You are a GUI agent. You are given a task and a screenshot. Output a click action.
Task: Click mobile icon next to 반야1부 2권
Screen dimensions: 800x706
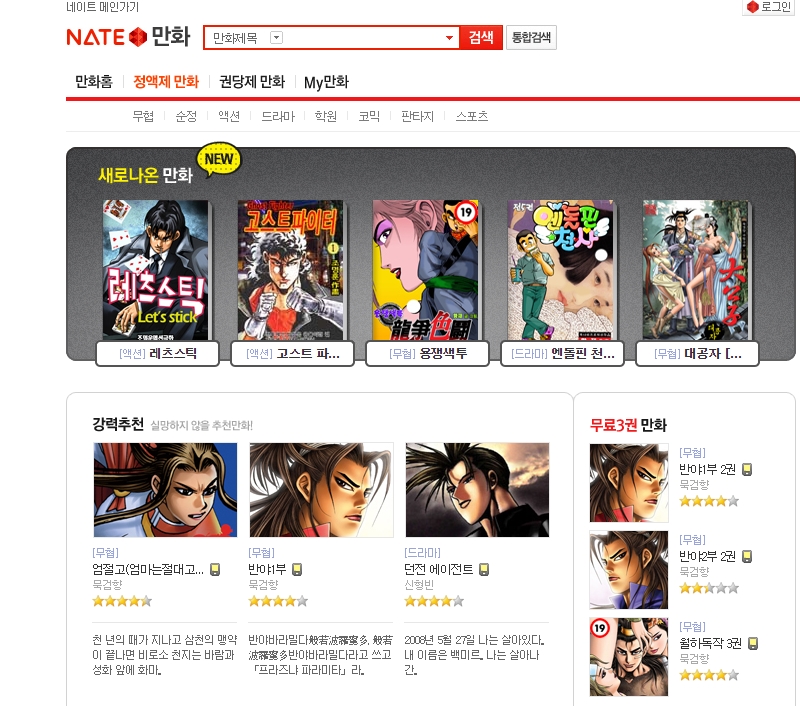click(747, 469)
